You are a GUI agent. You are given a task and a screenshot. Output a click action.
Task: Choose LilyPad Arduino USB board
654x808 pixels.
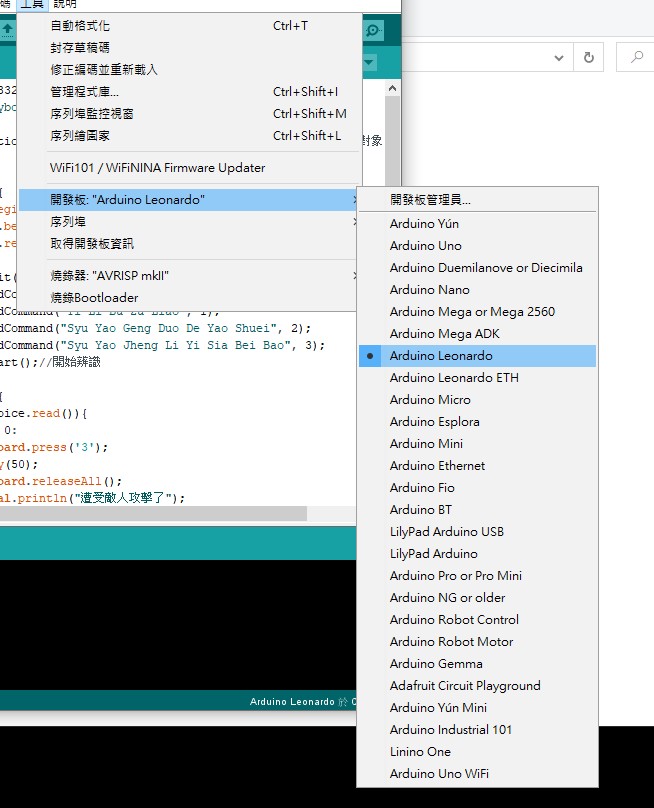coord(477,532)
